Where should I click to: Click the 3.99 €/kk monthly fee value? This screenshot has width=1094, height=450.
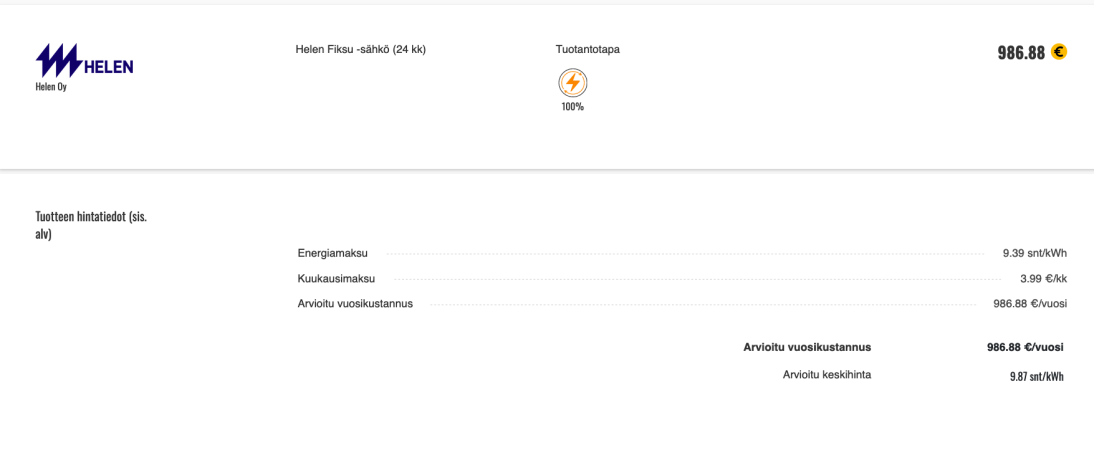pyautogui.click(x=1044, y=278)
